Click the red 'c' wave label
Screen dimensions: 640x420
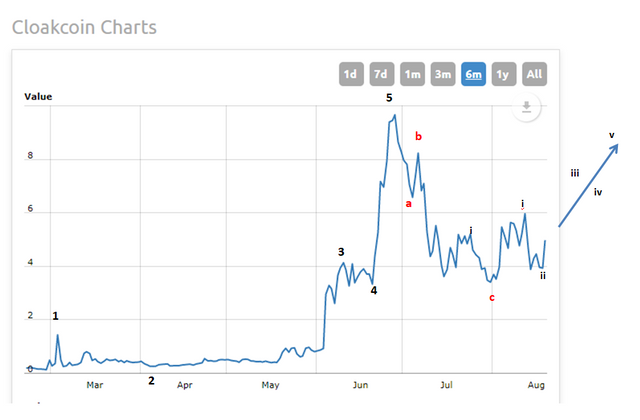491,297
